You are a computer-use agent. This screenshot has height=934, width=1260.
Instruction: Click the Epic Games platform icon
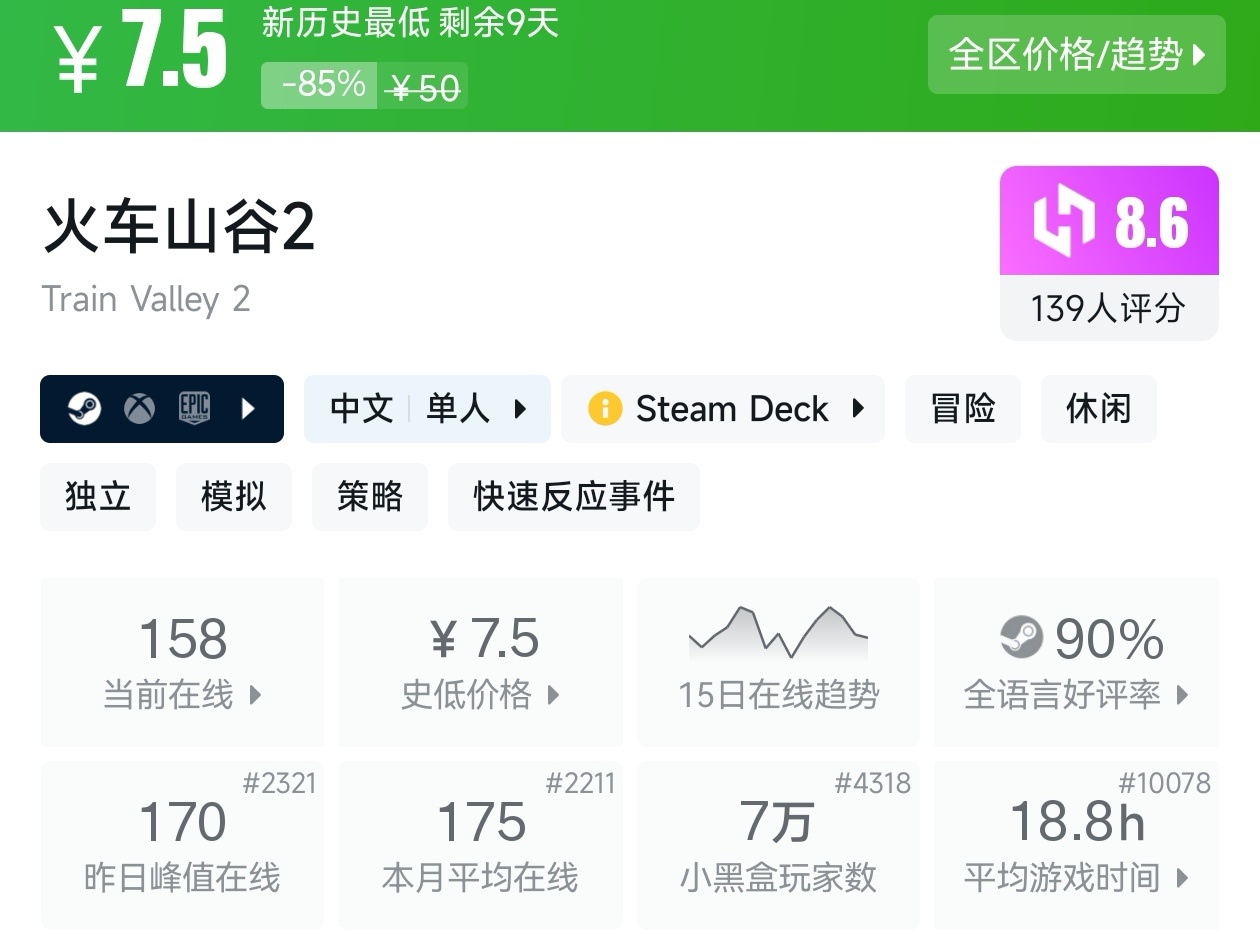point(194,408)
